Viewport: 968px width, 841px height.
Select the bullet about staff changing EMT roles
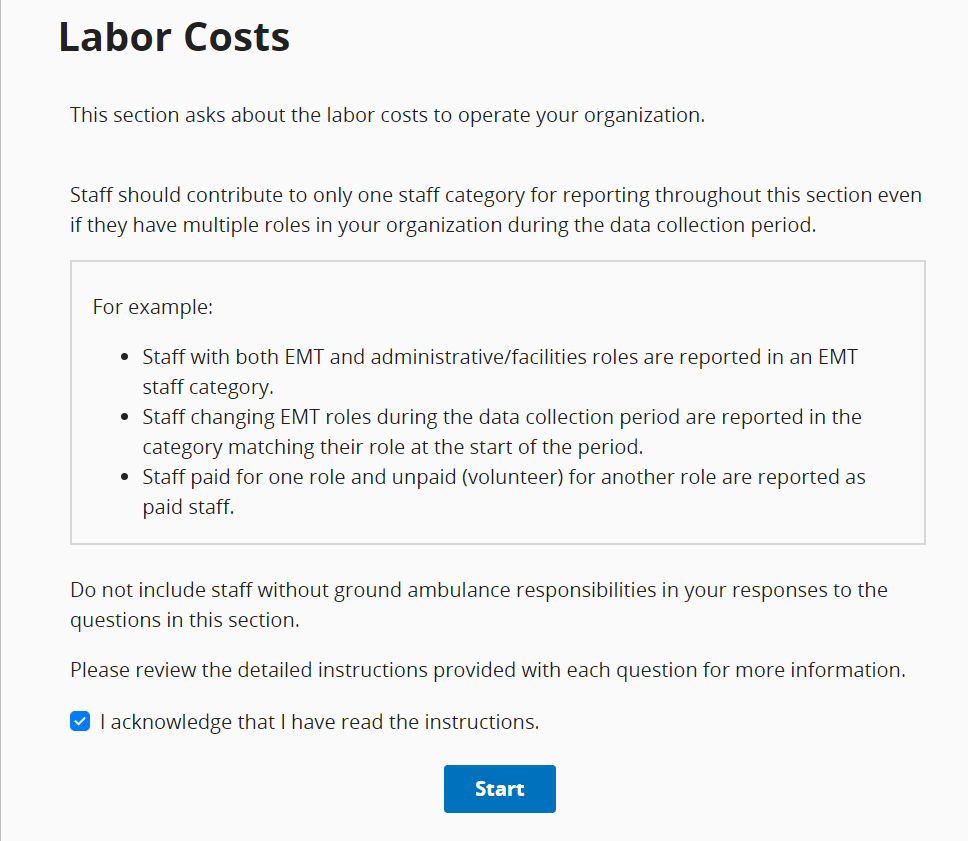pyautogui.click(x=501, y=431)
